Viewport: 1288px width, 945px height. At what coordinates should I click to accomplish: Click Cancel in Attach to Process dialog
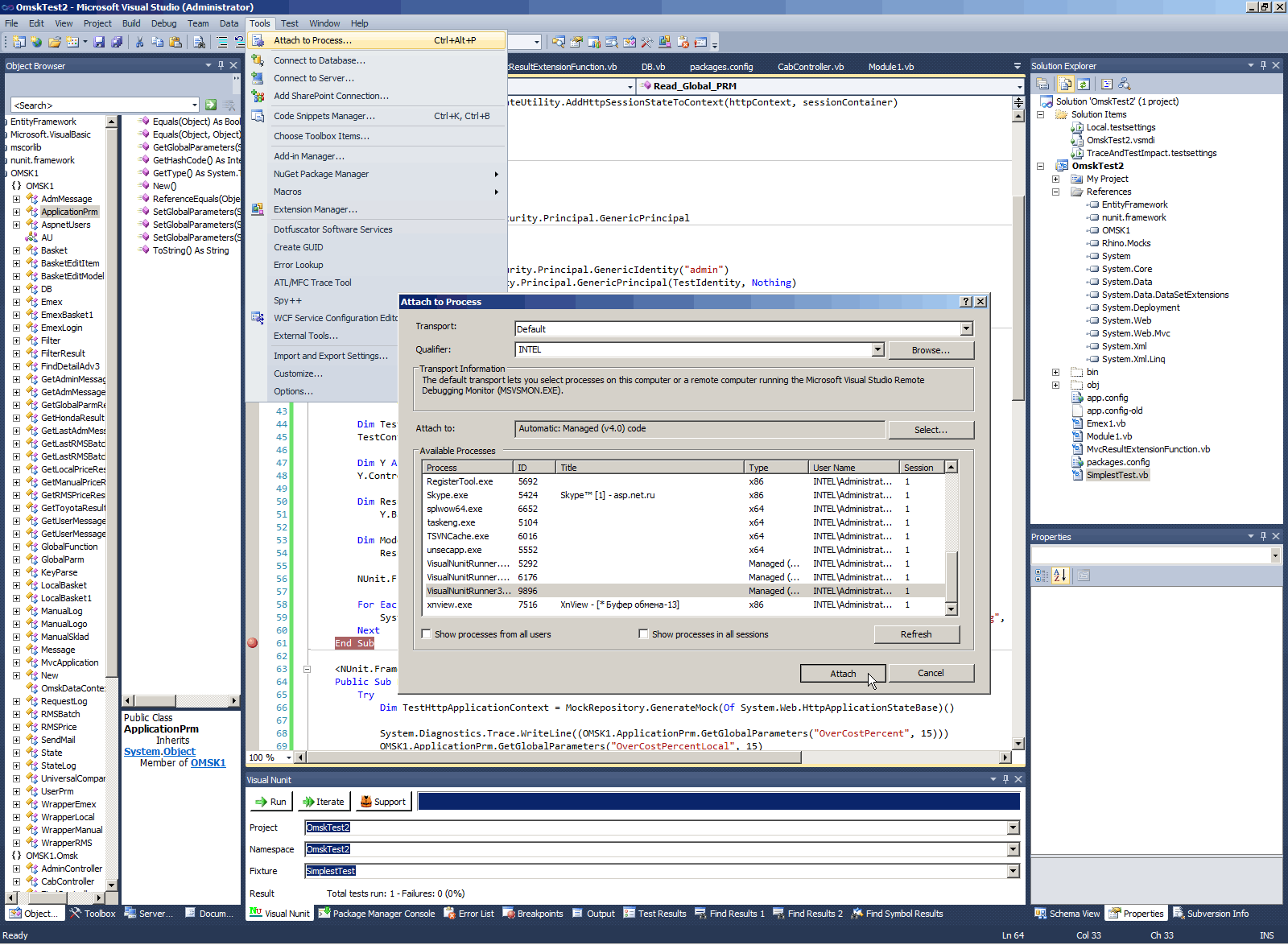(x=931, y=673)
